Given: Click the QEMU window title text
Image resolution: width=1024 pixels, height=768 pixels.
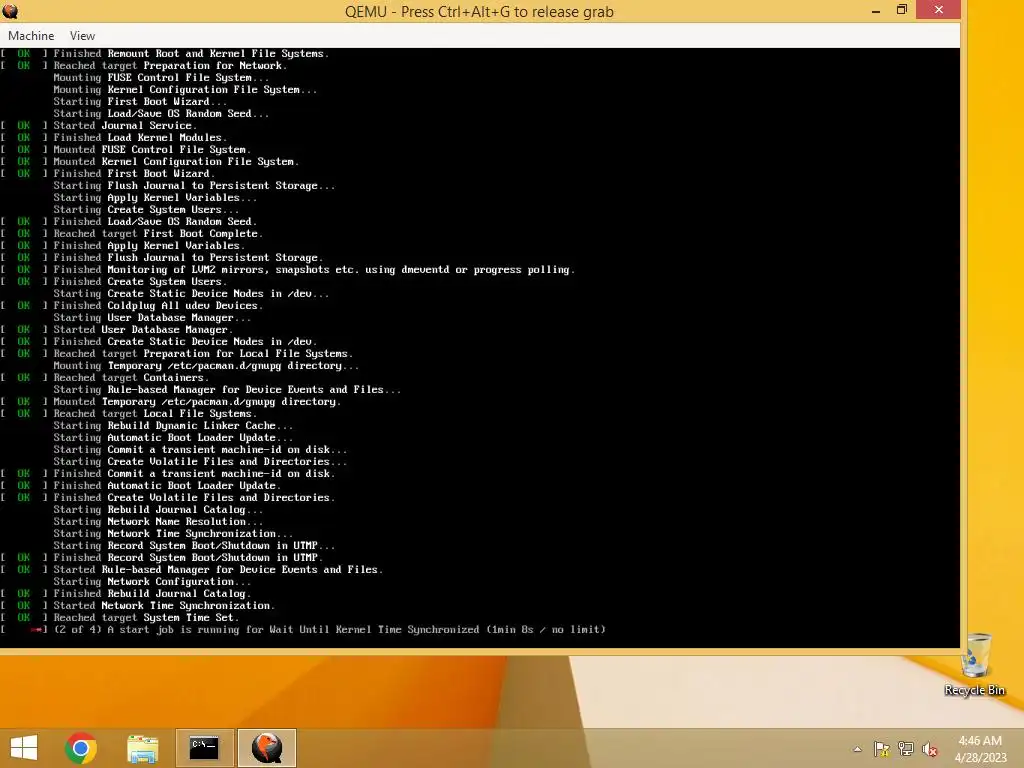Looking at the screenshot, I should (x=479, y=11).
